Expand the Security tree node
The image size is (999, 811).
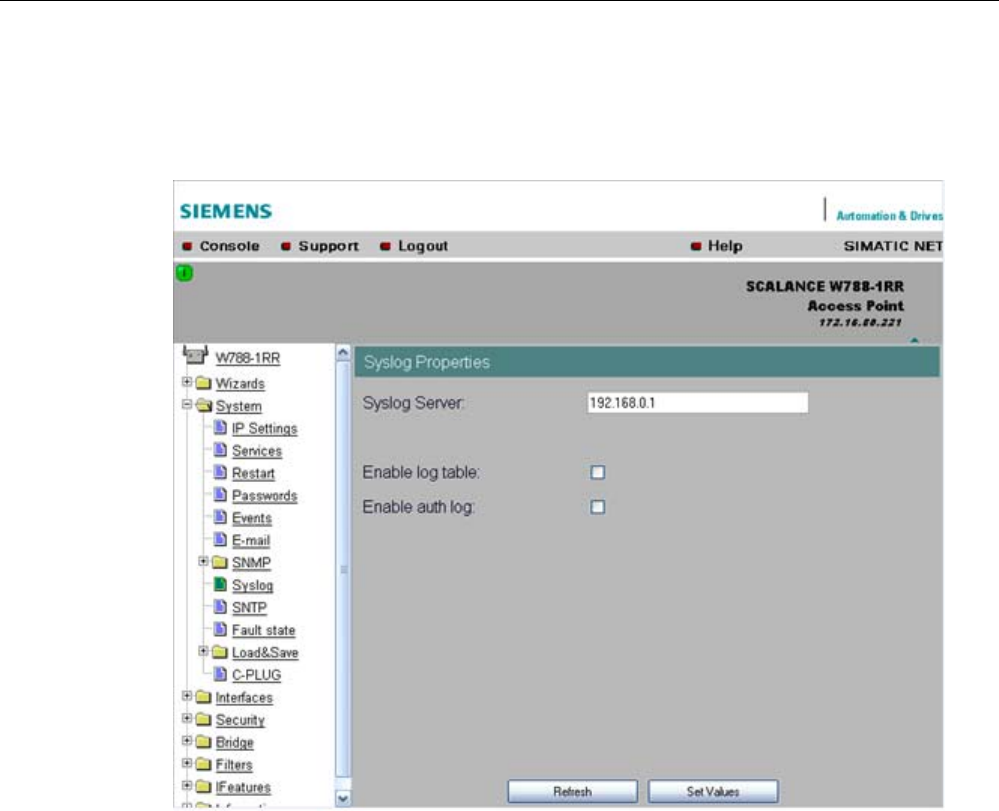[187, 717]
